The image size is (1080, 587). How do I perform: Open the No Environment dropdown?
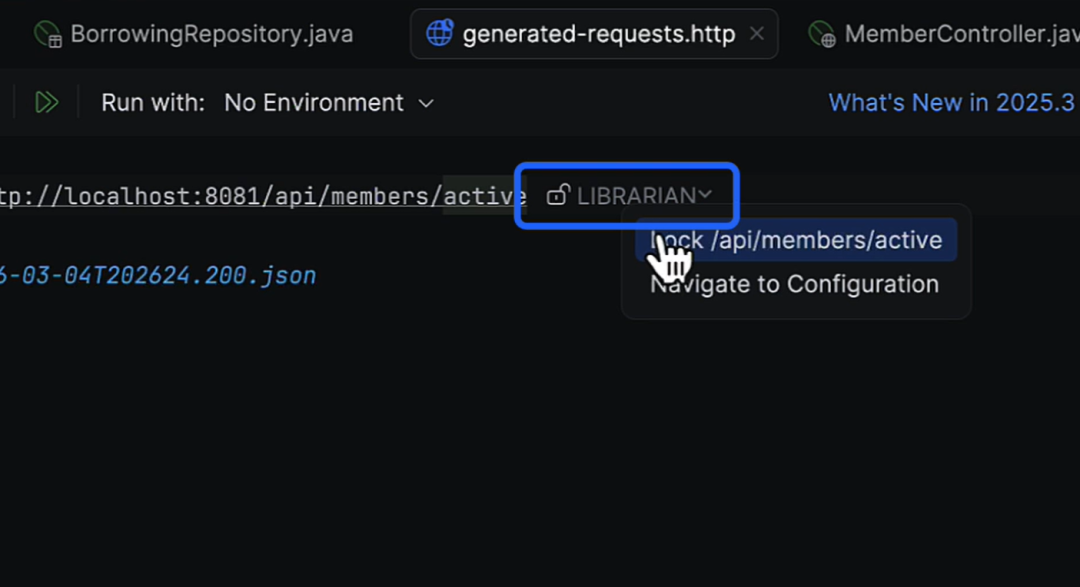pos(314,103)
